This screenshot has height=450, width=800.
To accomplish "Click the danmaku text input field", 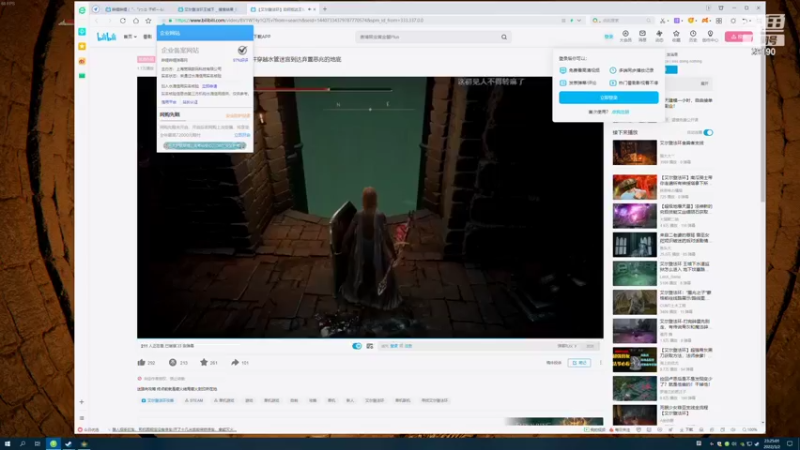I will point(464,346).
